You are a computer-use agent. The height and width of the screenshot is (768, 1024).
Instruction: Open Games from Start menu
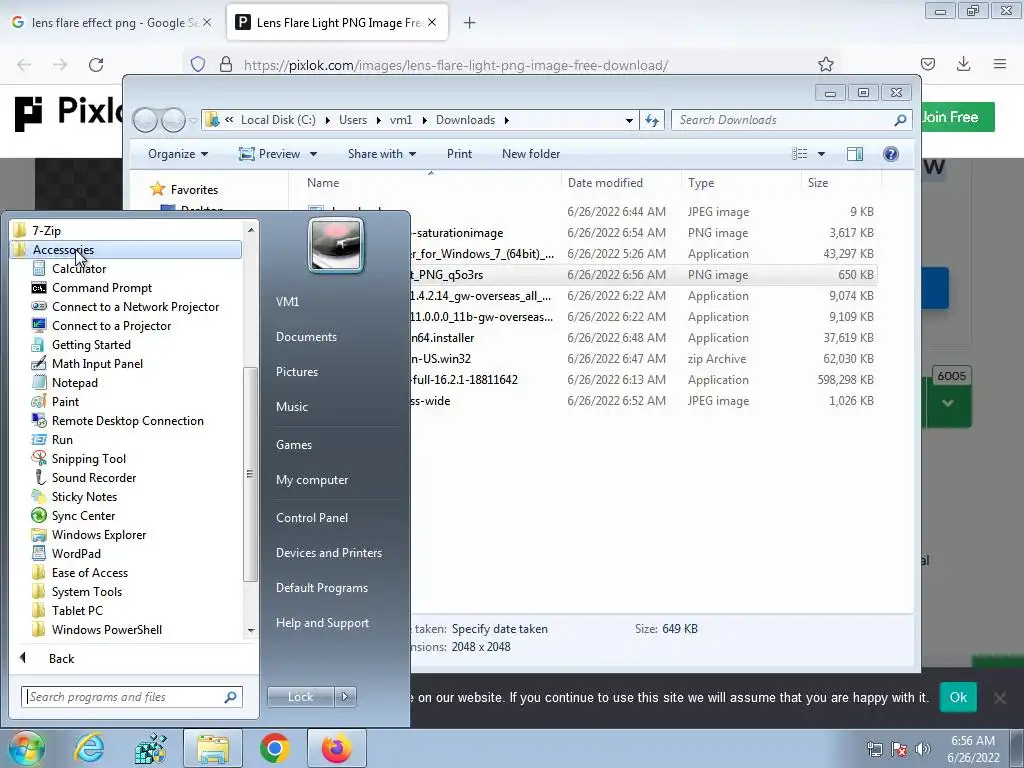[294, 445]
